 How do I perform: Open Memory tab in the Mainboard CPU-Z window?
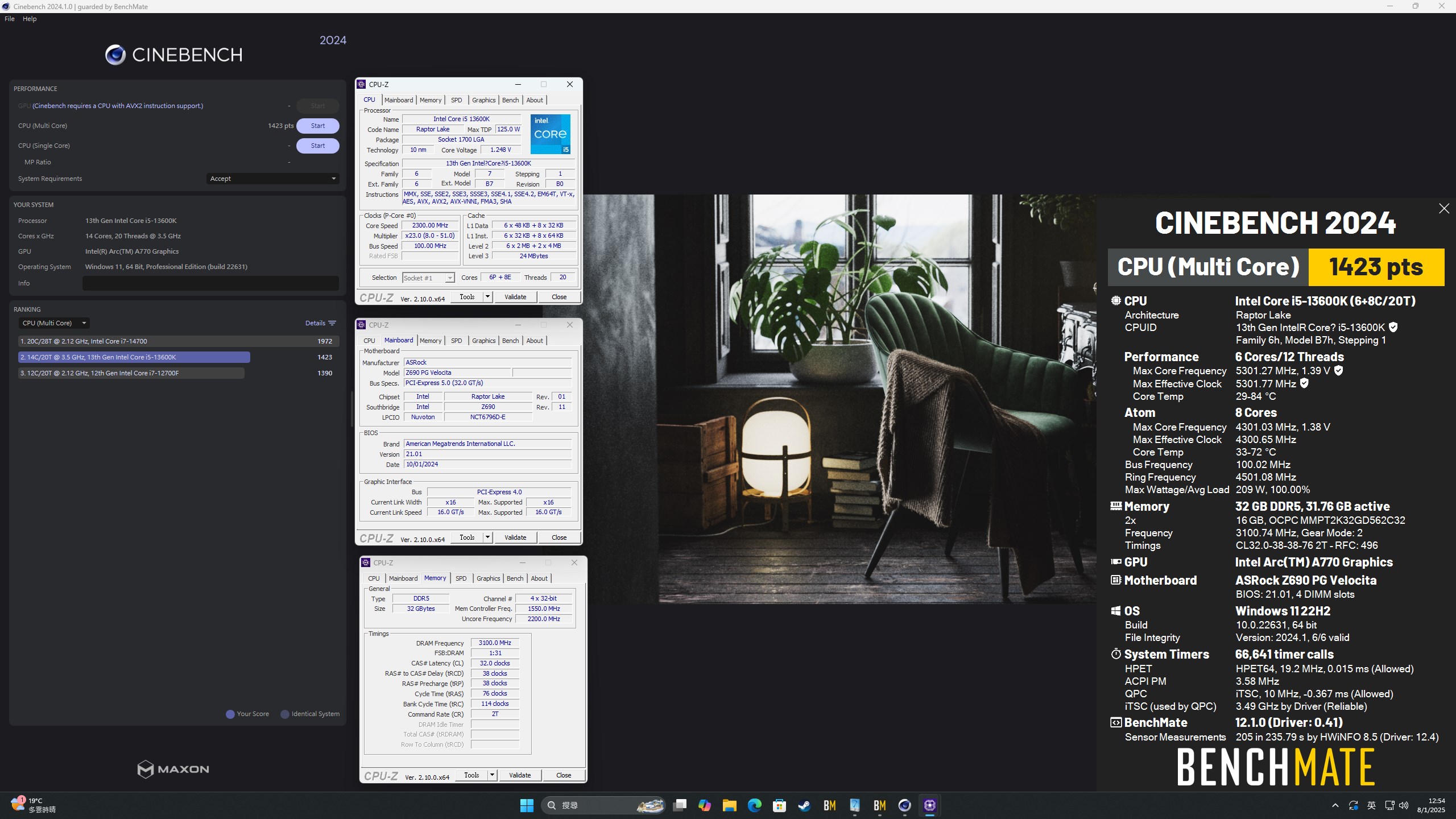click(x=431, y=341)
